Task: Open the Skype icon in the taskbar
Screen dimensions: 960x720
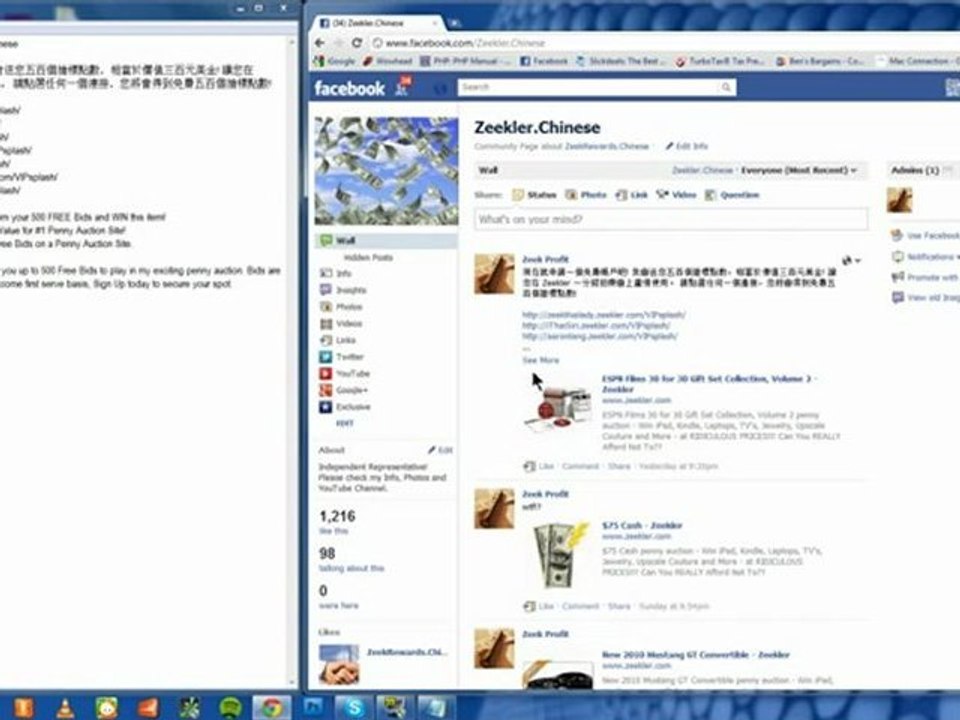Action: point(354,707)
